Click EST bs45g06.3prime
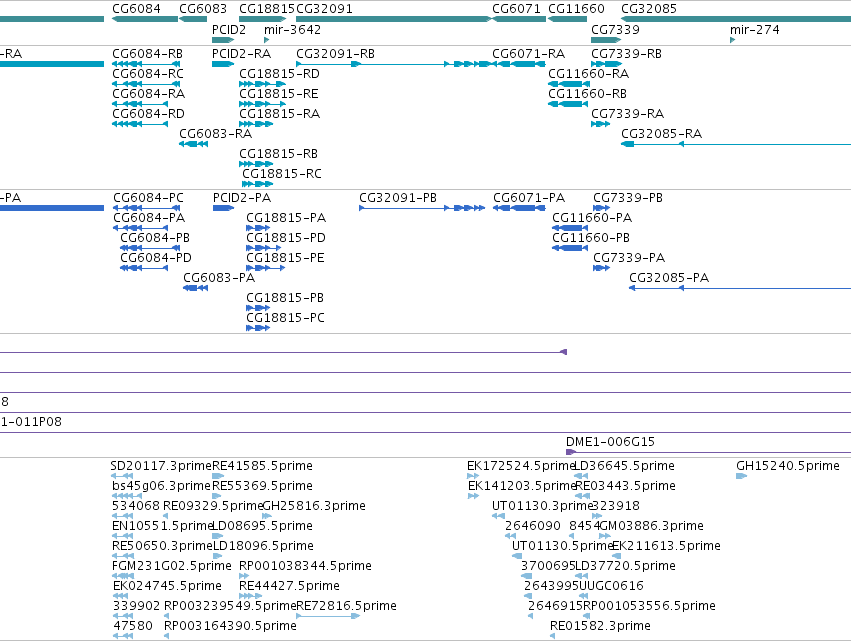 pyautogui.click(x=161, y=486)
